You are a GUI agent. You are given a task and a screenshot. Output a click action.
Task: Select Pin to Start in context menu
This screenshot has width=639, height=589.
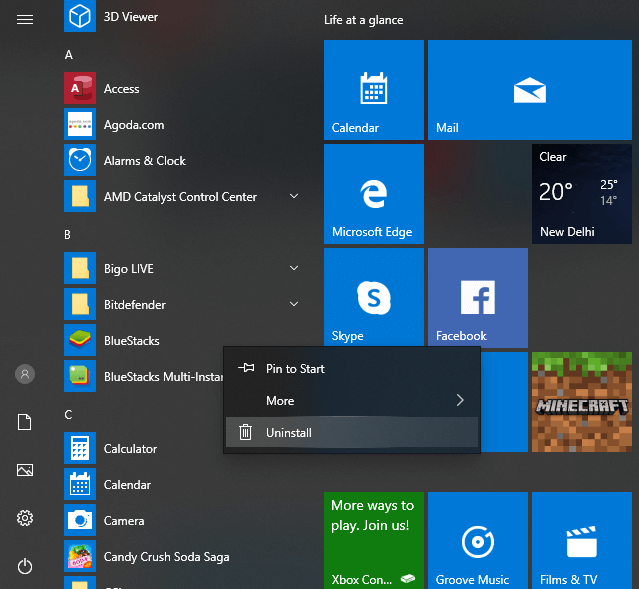[x=352, y=368]
